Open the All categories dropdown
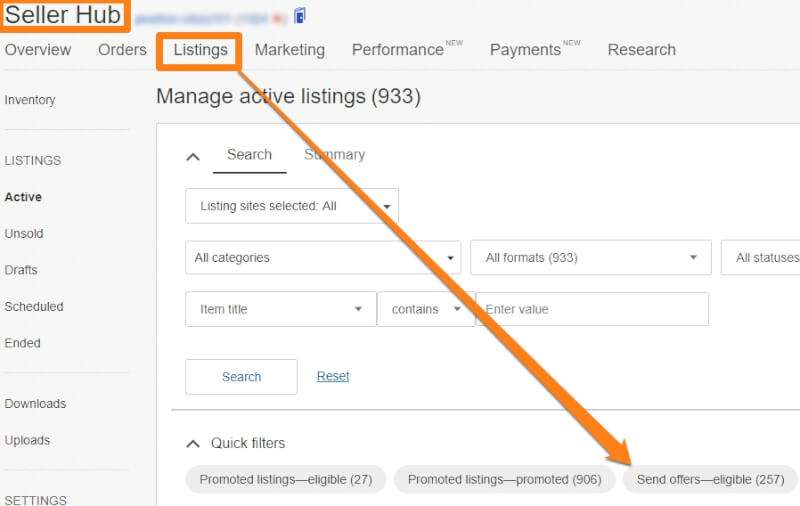Viewport: 800px width, 506px height. [x=323, y=258]
